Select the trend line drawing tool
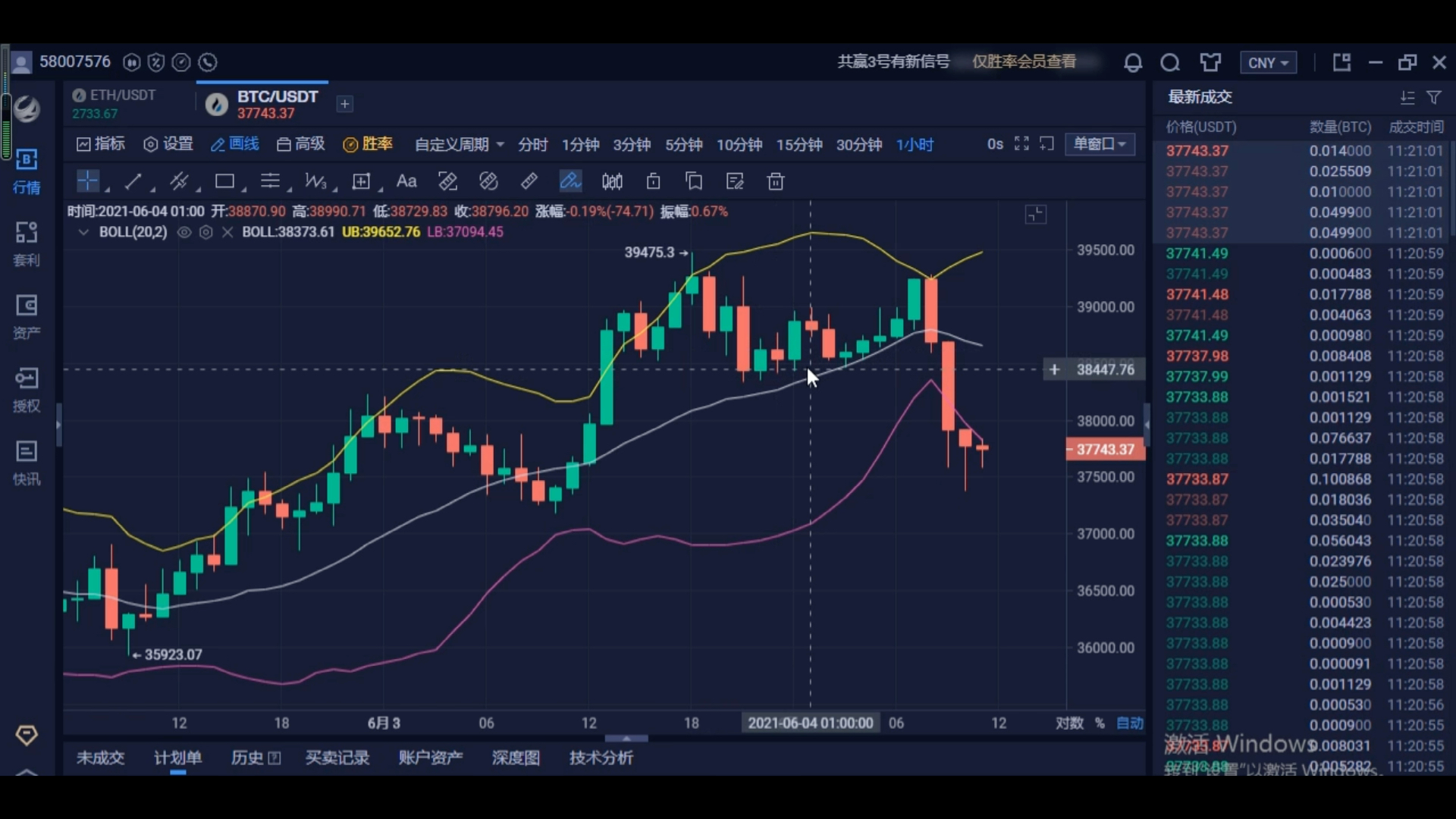 click(133, 180)
